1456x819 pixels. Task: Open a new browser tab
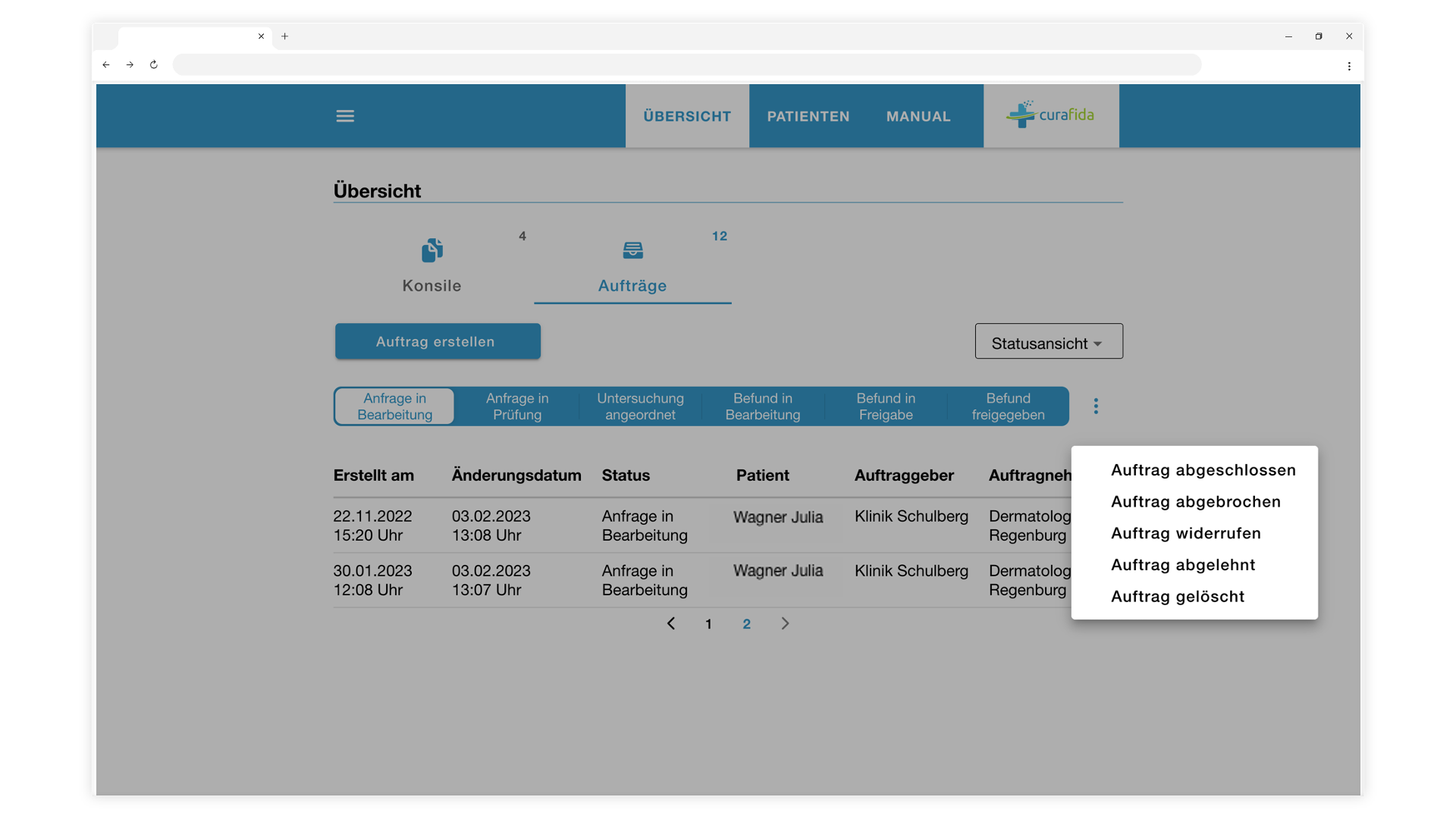pyautogui.click(x=284, y=36)
